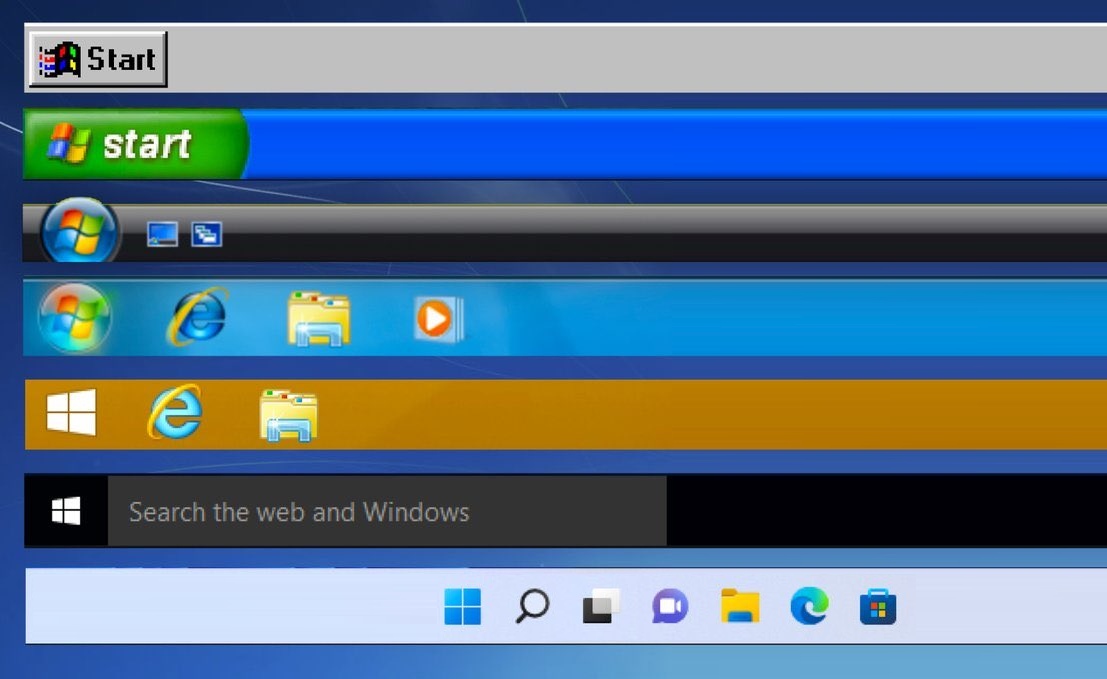Viewport: 1107px width, 679px height.
Task: Launch Internet Explorer on the orange taskbar
Action: coord(175,413)
